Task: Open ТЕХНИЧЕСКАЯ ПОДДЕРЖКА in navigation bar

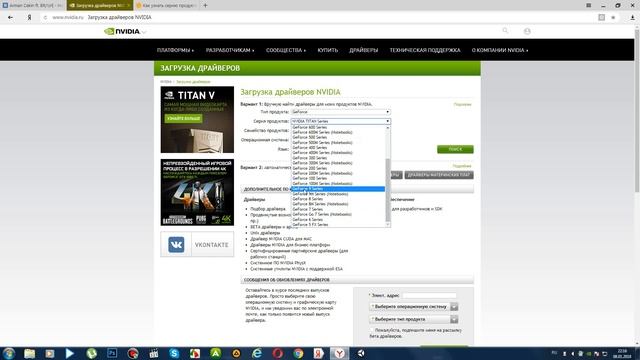Action: [x=424, y=50]
